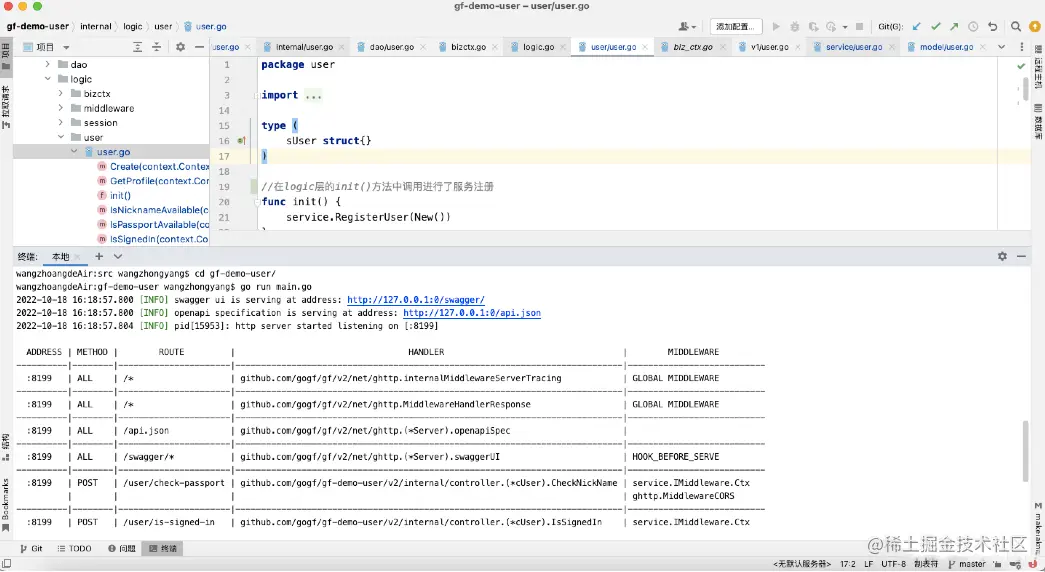Click the Git commit checkmark
This screenshot has width=1045, height=572.
tap(936, 27)
